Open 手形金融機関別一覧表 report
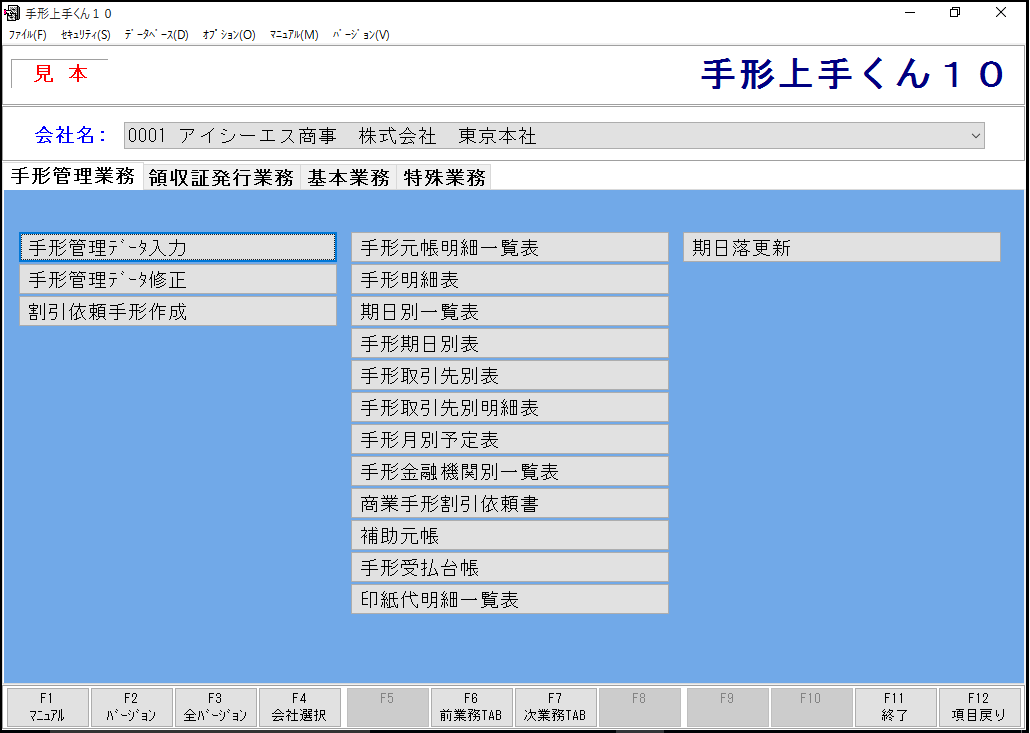This screenshot has height=733, width=1030. (x=510, y=472)
